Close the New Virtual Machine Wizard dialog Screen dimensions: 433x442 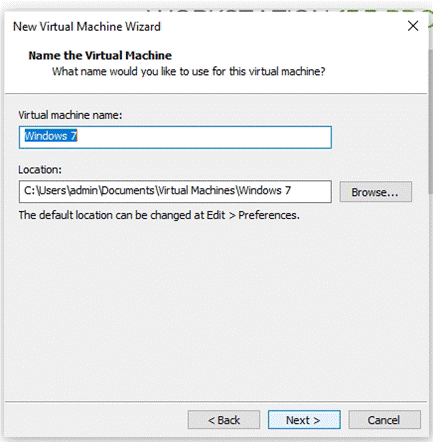(413, 26)
